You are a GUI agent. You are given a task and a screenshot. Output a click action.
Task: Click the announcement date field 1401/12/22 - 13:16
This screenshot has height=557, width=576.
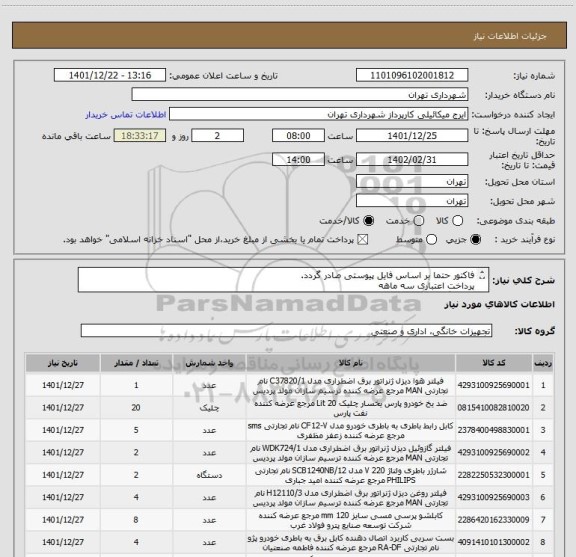(110, 75)
